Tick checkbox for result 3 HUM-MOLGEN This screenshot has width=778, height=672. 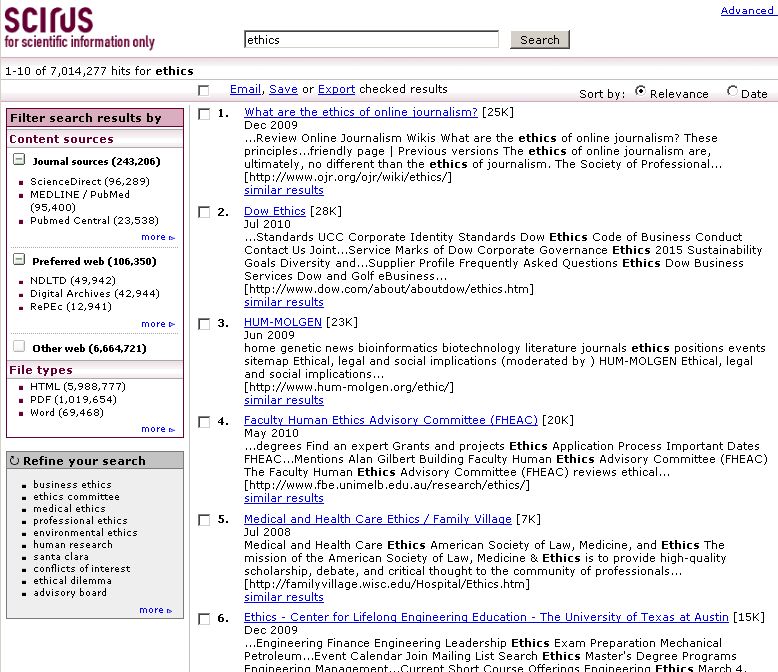click(x=204, y=324)
